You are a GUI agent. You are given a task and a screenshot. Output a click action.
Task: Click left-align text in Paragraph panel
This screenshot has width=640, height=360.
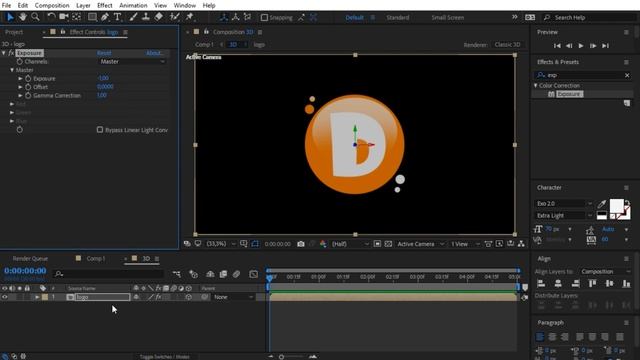point(540,337)
